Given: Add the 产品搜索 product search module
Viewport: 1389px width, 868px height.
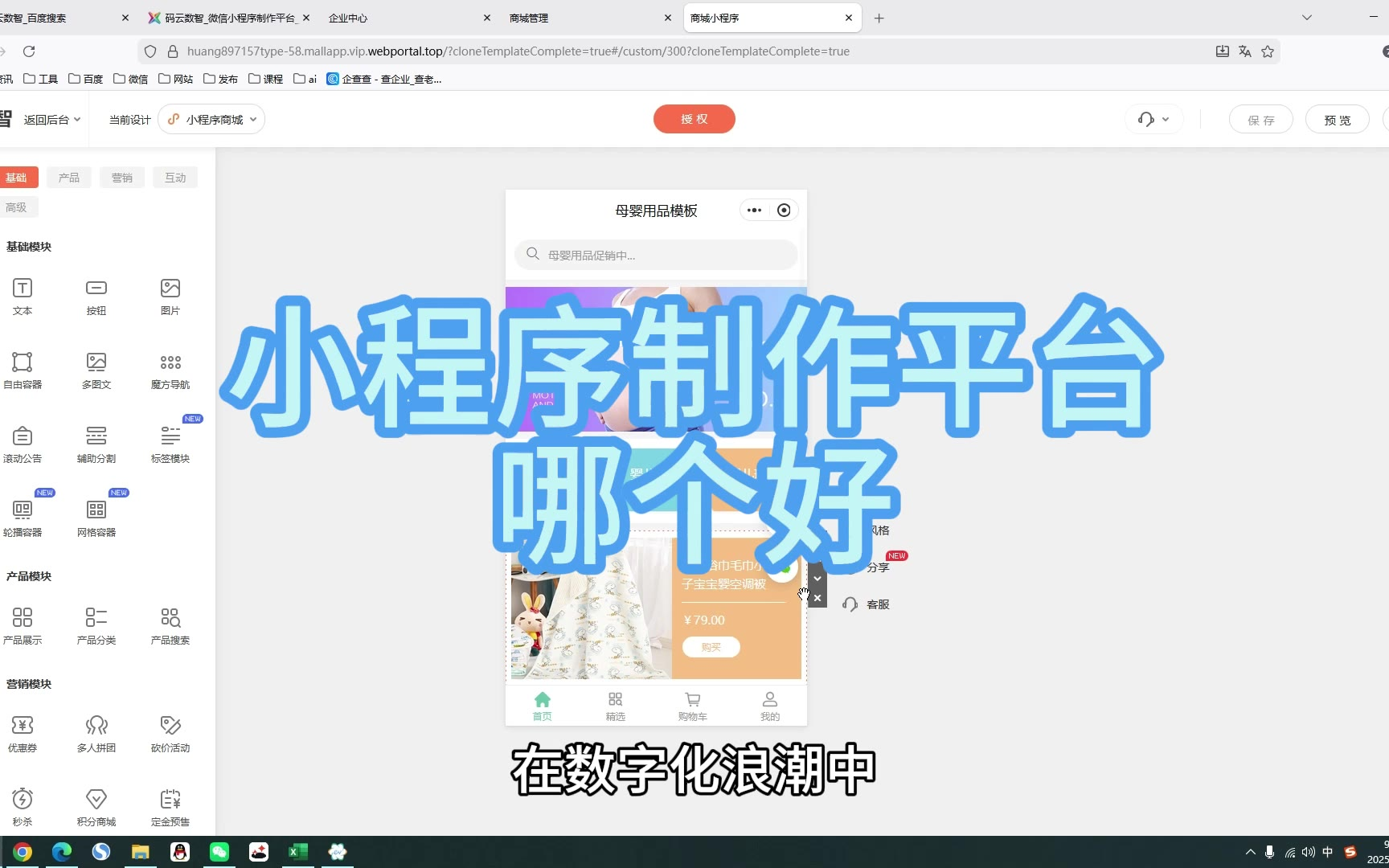Looking at the screenshot, I should click(170, 625).
